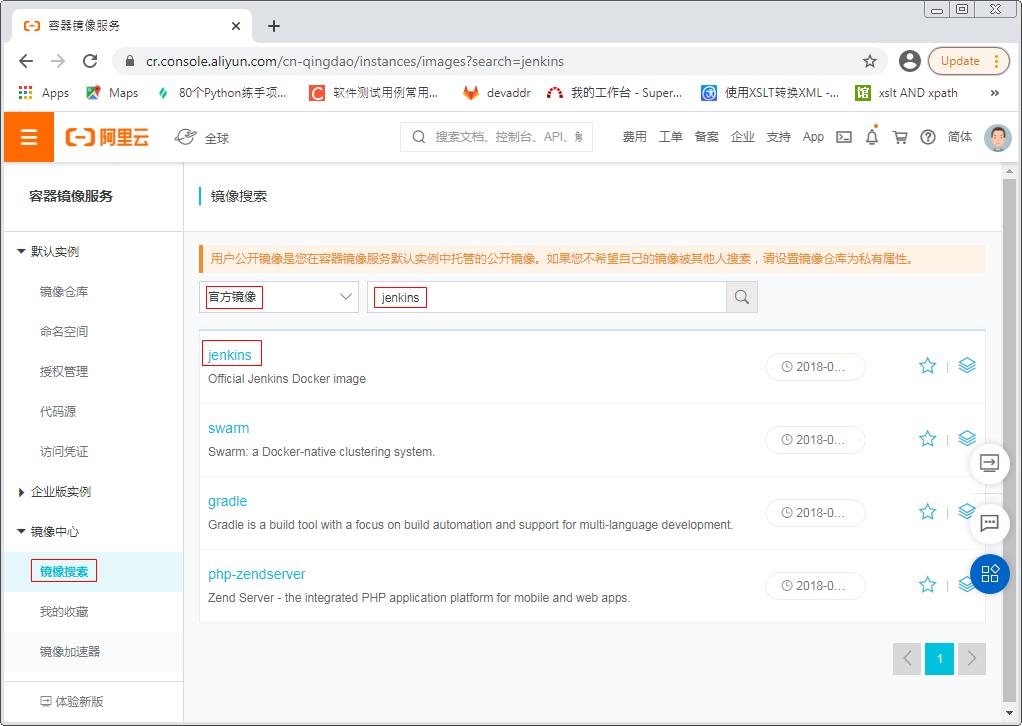Viewport: 1022px width, 726px height.
Task: Favorite the jenkins image with star icon
Action: (927, 366)
